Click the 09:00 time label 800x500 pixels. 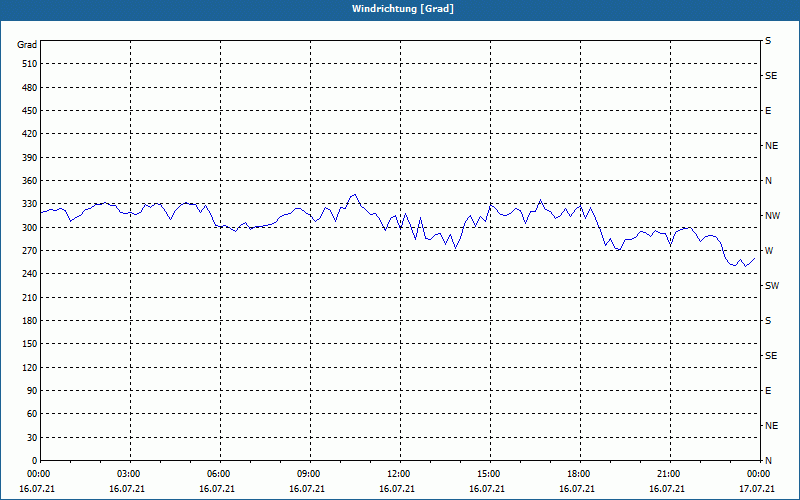[307, 474]
